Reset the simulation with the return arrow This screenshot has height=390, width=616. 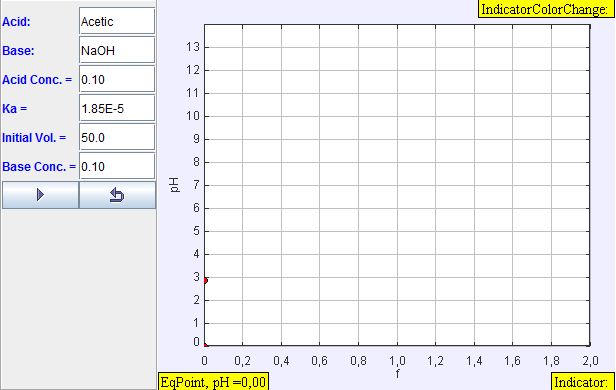117,195
